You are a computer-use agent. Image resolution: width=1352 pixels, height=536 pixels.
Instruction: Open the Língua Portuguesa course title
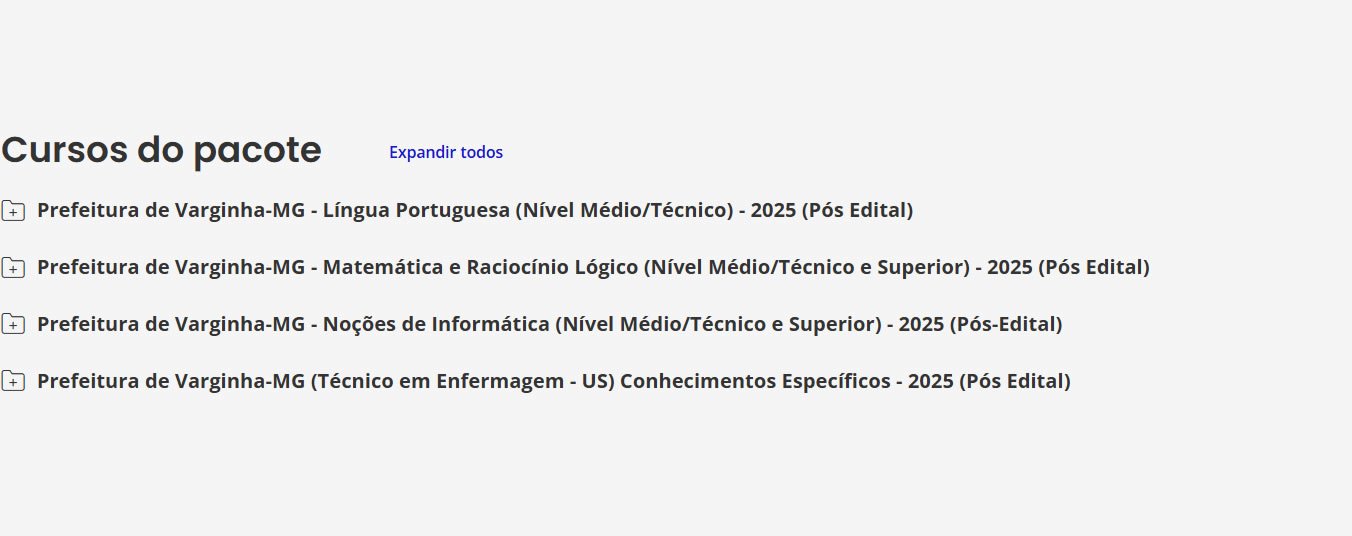[x=475, y=211]
